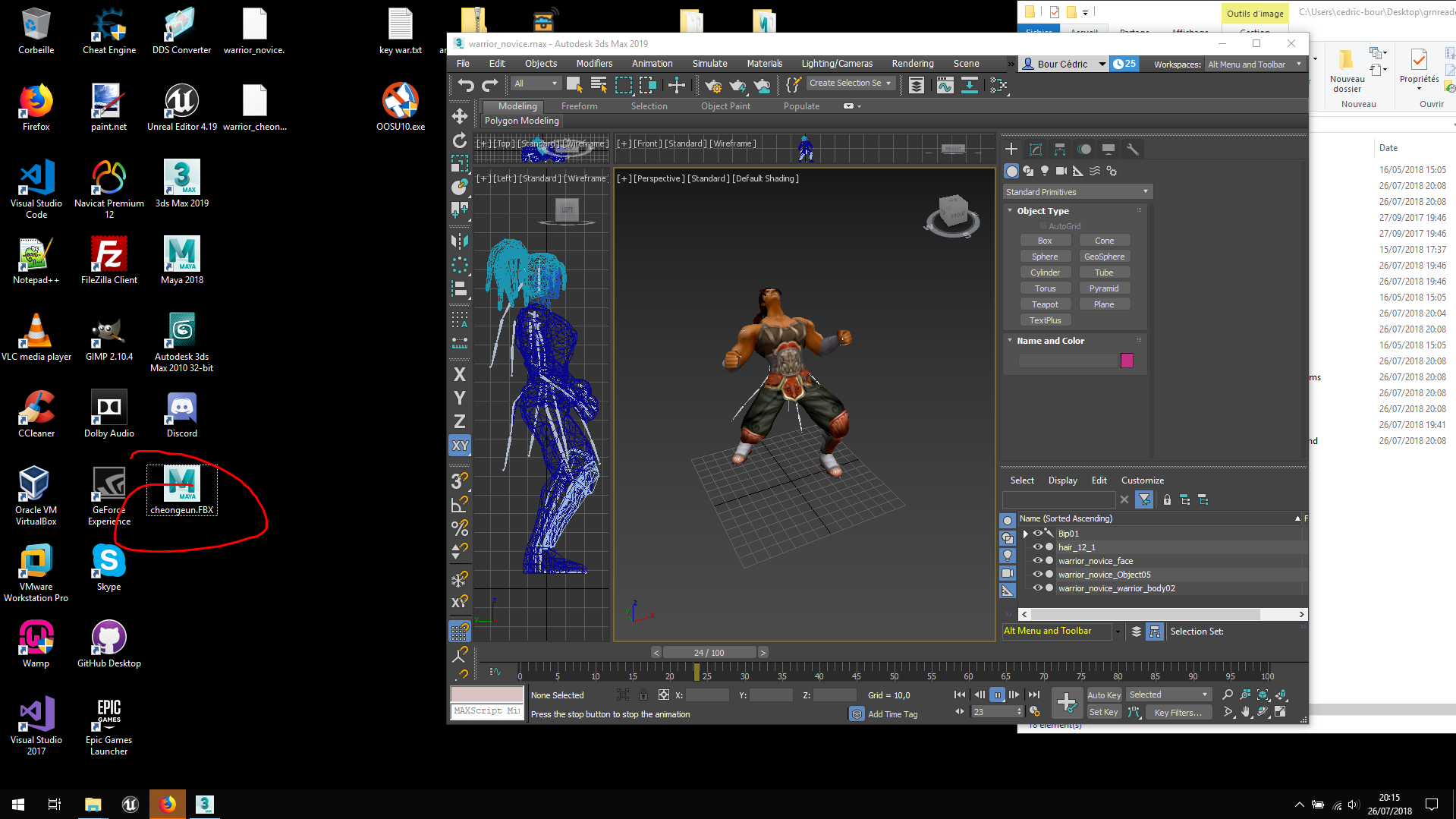The width and height of the screenshot is (1456, 819).
Task: Open the Curve Editor icon
Action: 945,85
